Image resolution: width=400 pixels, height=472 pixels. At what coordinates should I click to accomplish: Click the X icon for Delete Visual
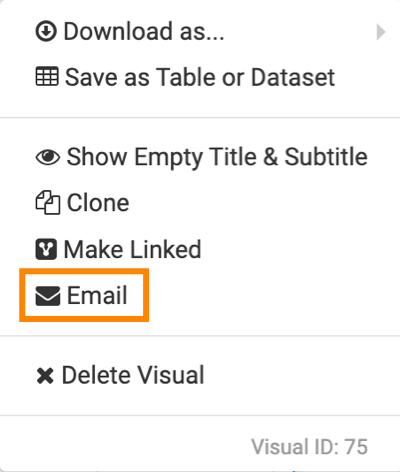point(45,376)
